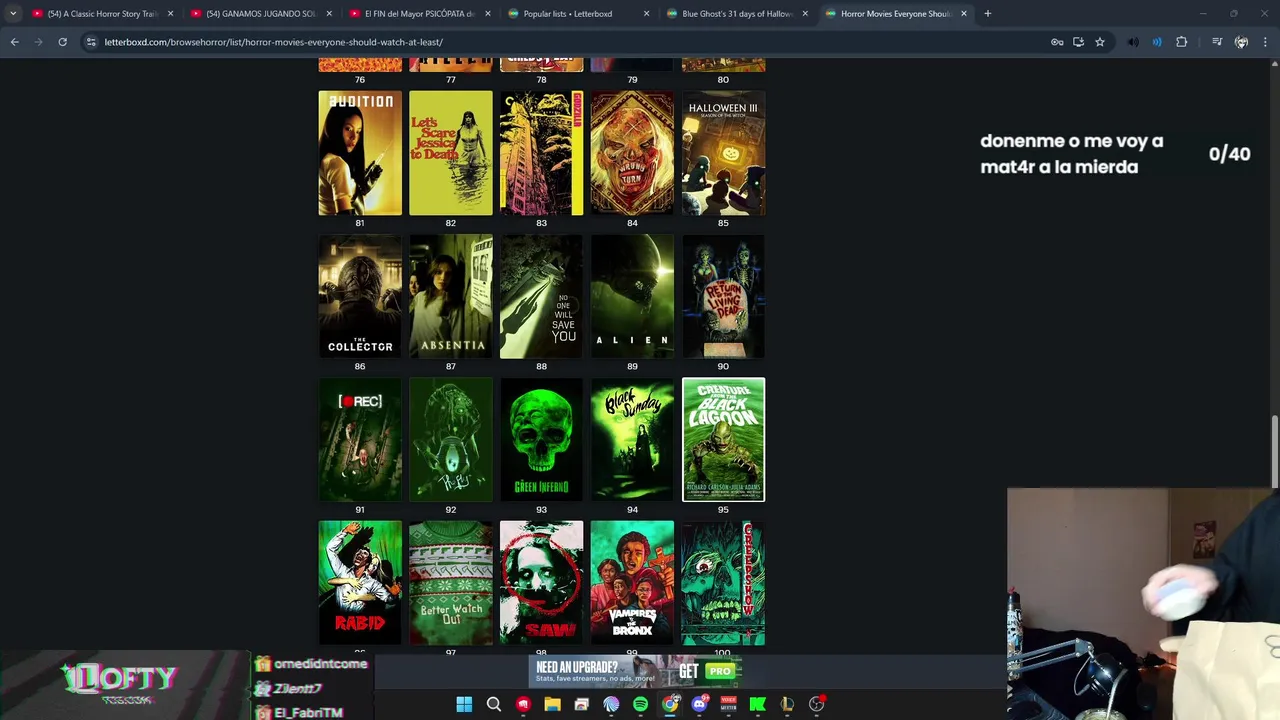The width and height of the screenshot is (1280, 720).
Task: Open Voicemeeter from the taskbar
Action: click(x=728, y=704)
